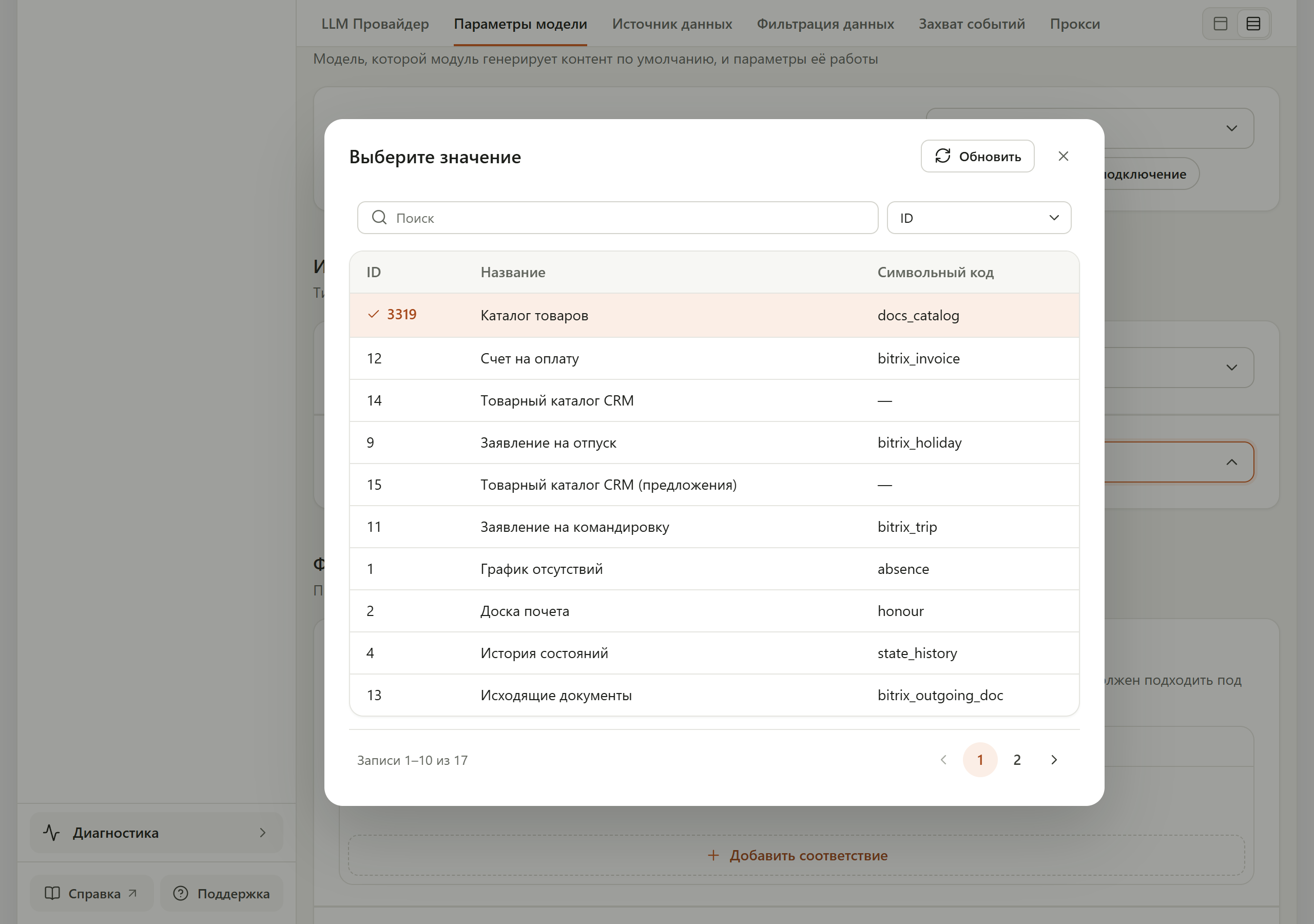Click the Символьный код column header
This screenshot has width=1314, height=924.
tap(936, 272)
